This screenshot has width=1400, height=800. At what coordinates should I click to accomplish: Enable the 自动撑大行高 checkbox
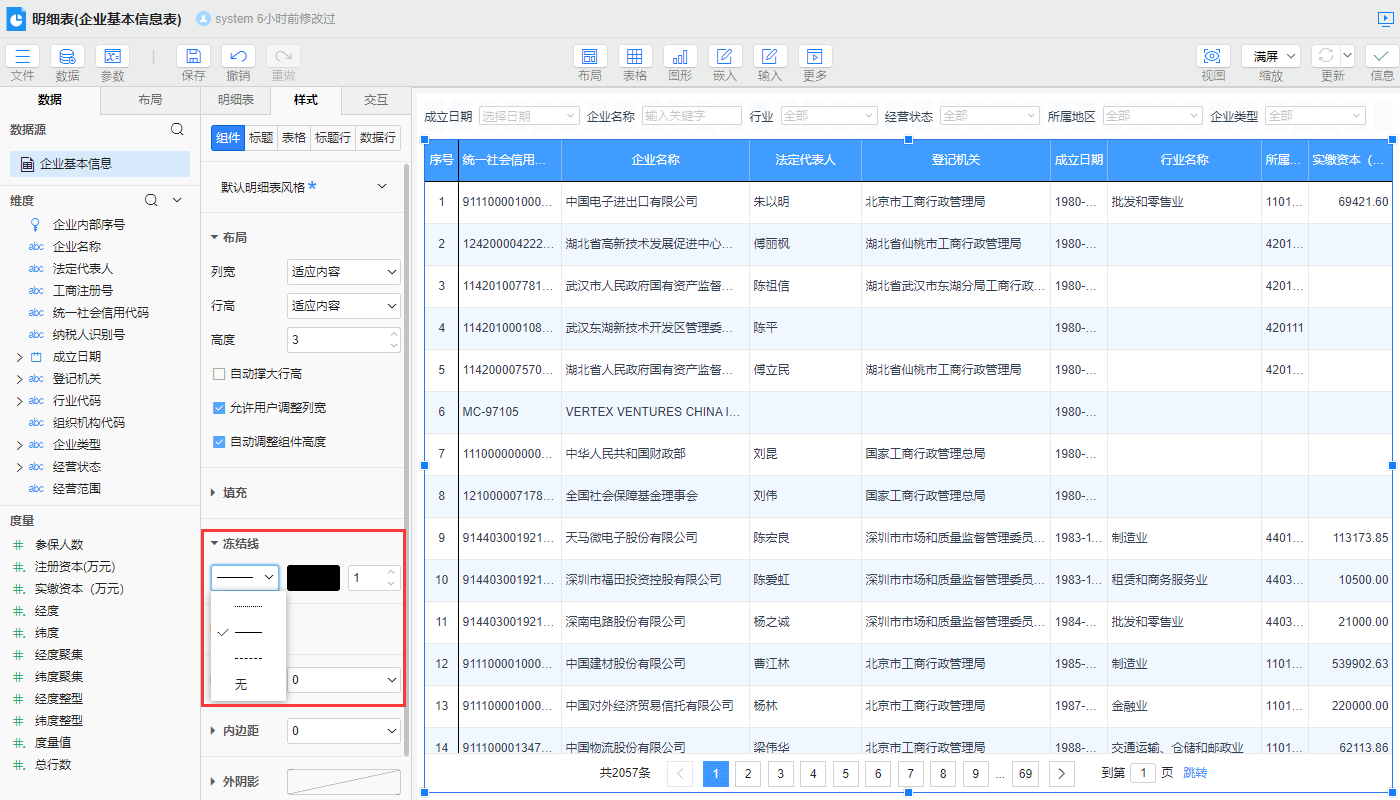pyautogui.click(x=219, y=374)
